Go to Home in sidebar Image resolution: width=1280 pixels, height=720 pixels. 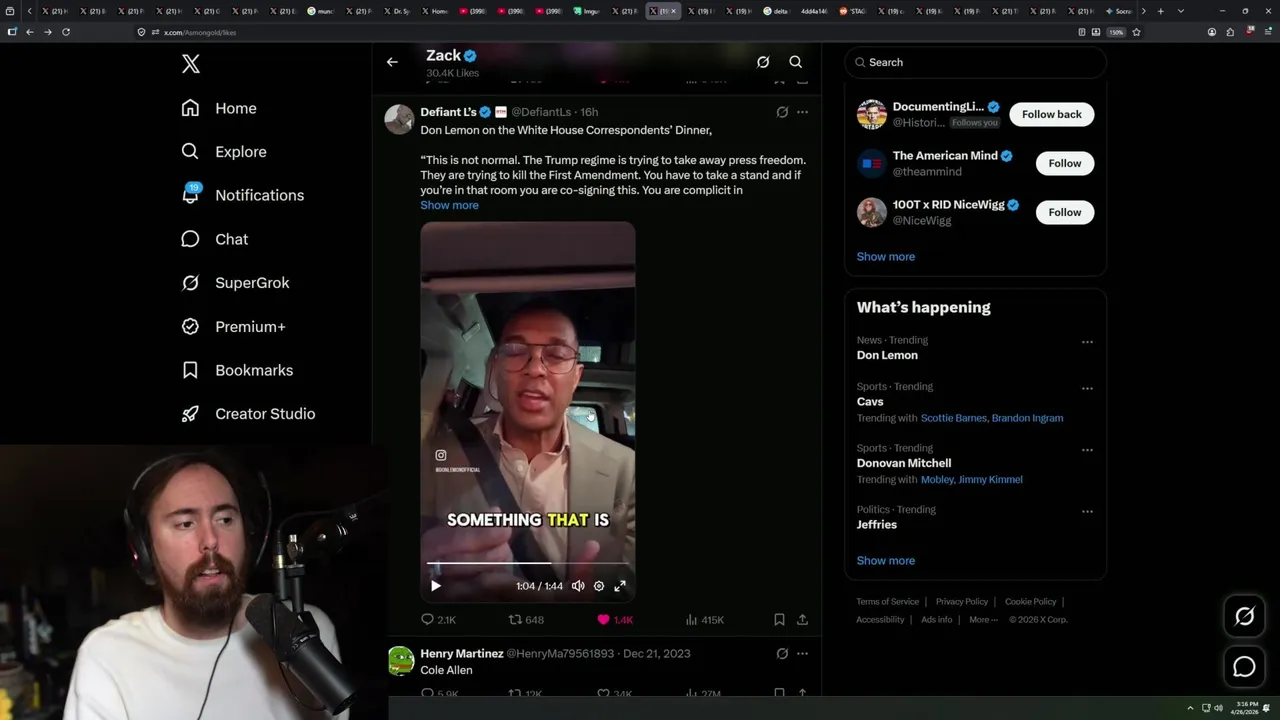(219, 108)
